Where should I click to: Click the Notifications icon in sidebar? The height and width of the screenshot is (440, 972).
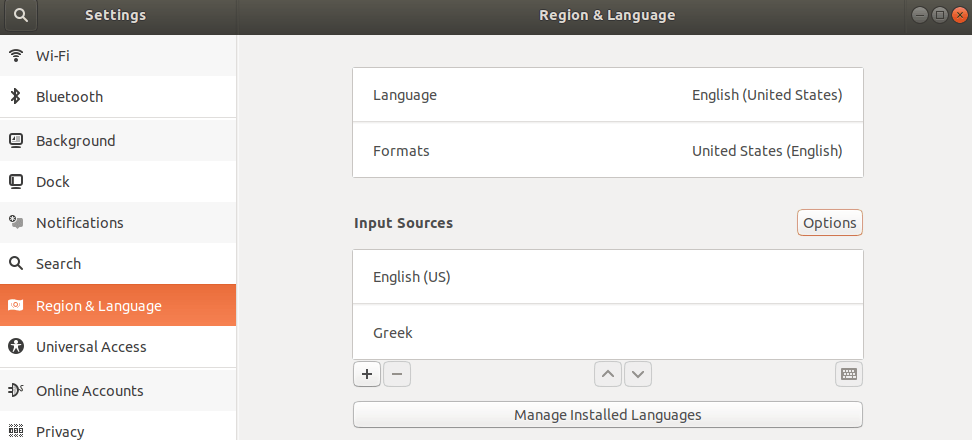coord(16,223)
